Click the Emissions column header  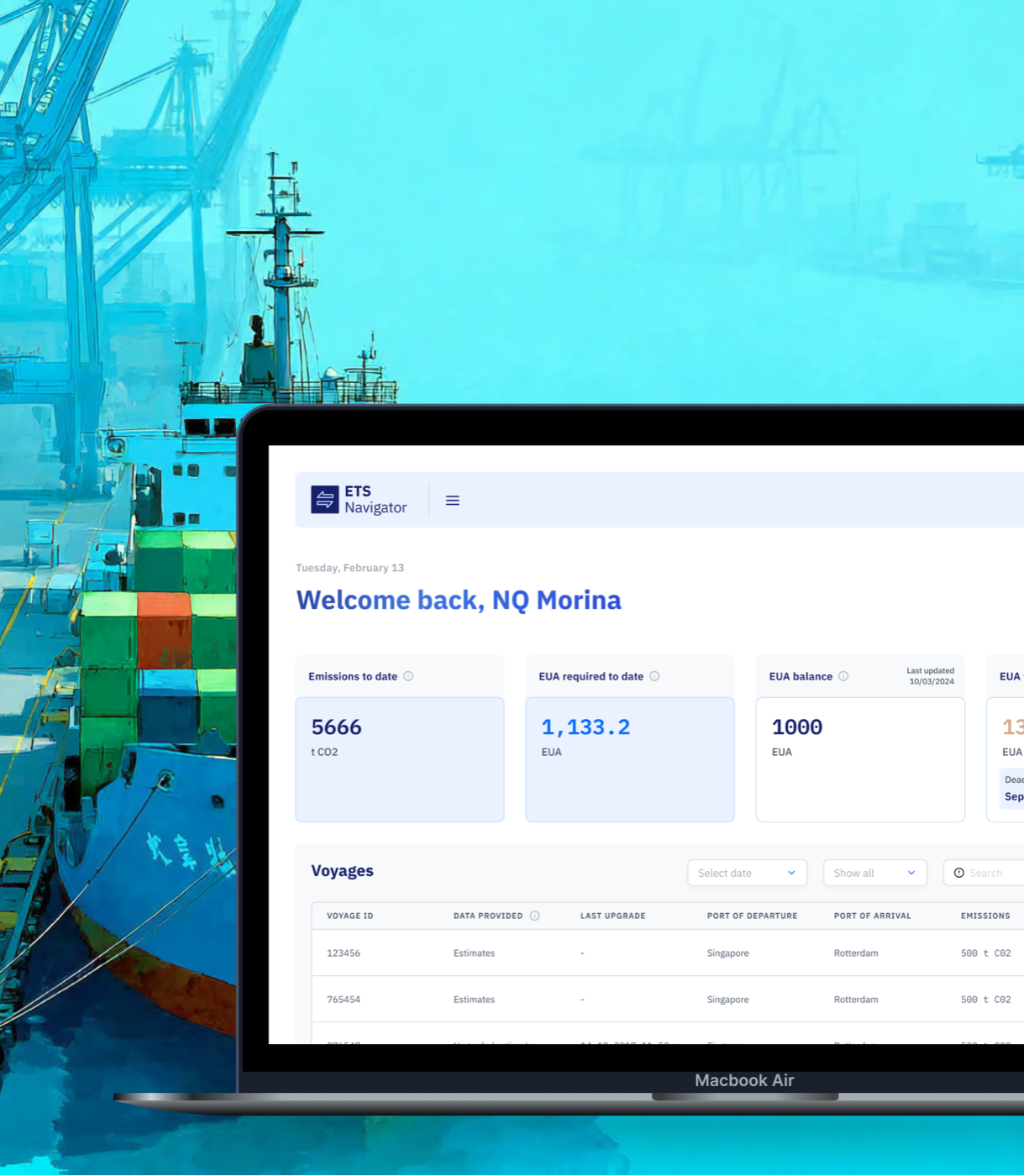click(x=985, y=916)
